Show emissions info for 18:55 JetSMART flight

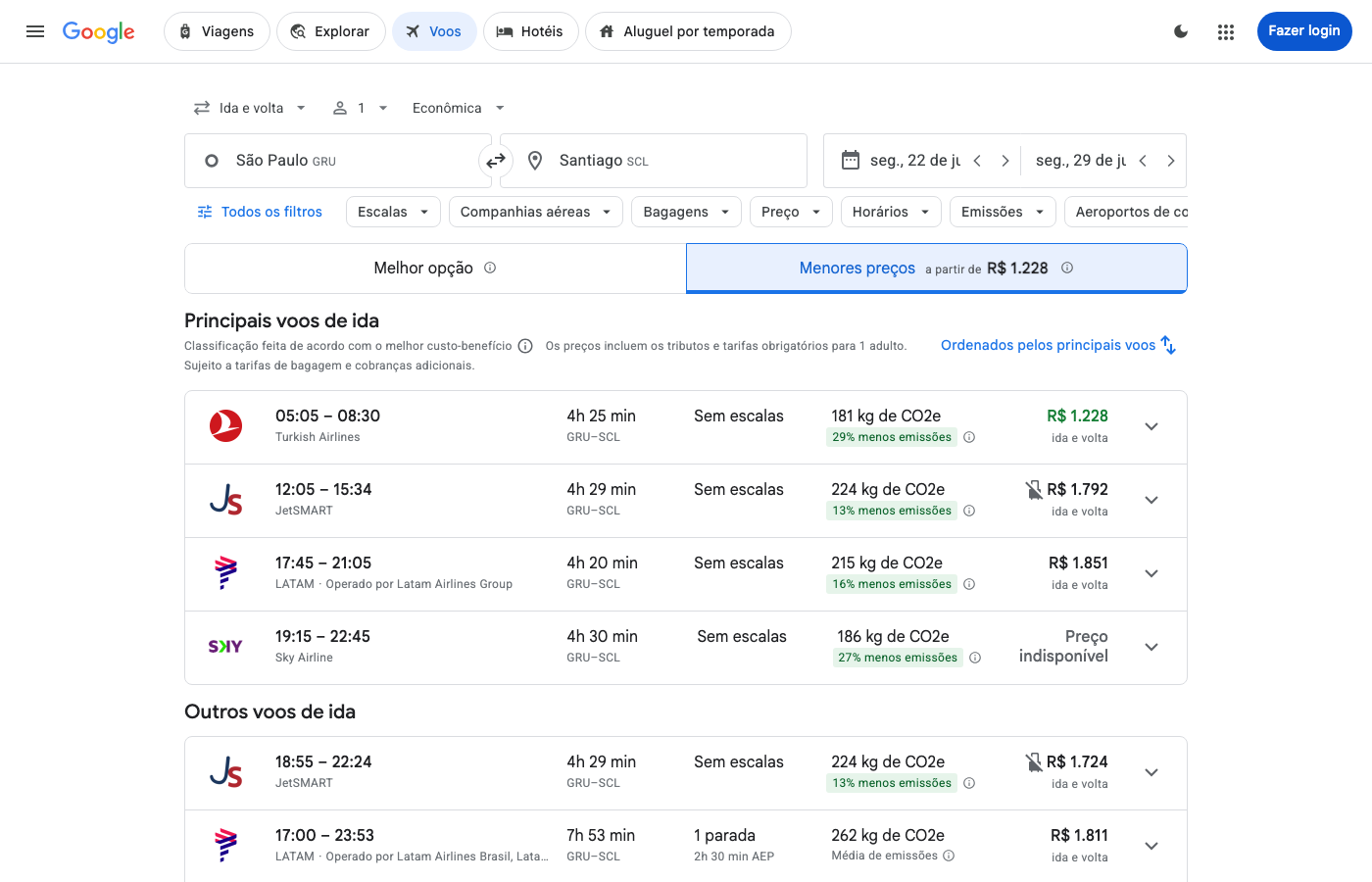(x=969, y=783)
